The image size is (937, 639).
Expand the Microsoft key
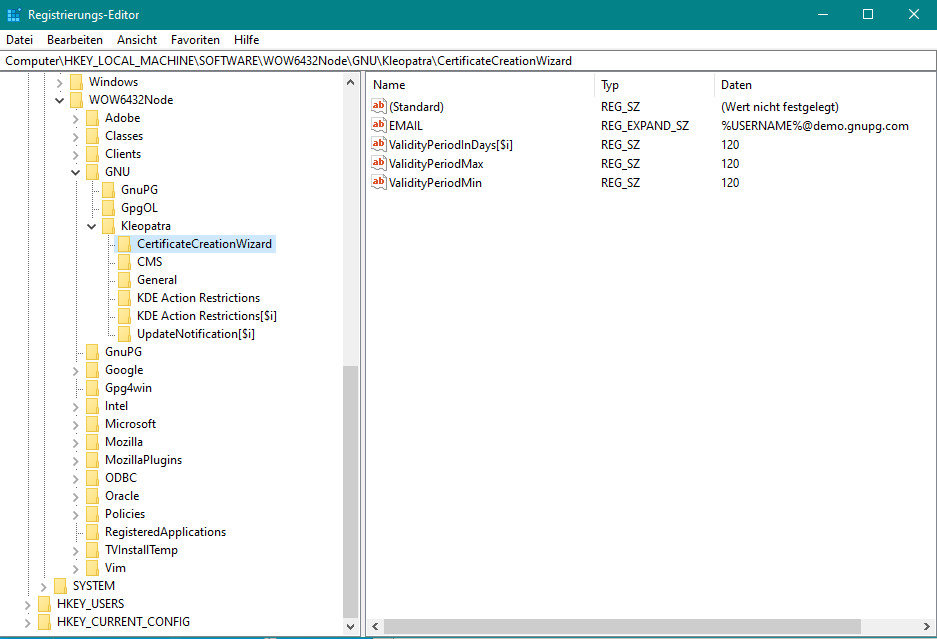click(x=75, y=424)
